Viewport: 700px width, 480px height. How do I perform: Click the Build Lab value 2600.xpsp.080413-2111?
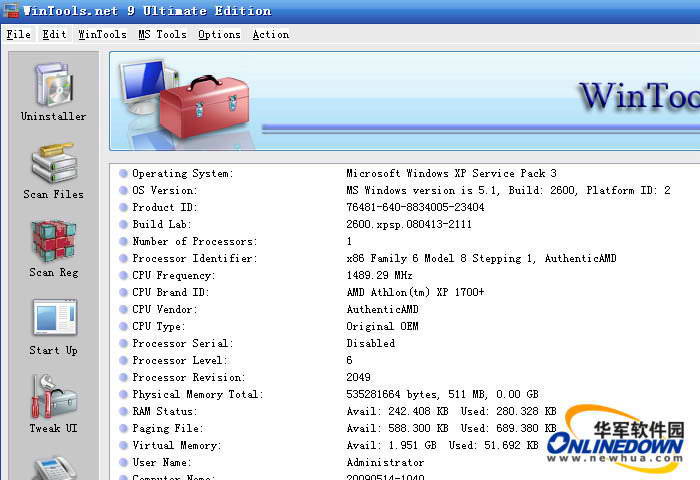409,224
